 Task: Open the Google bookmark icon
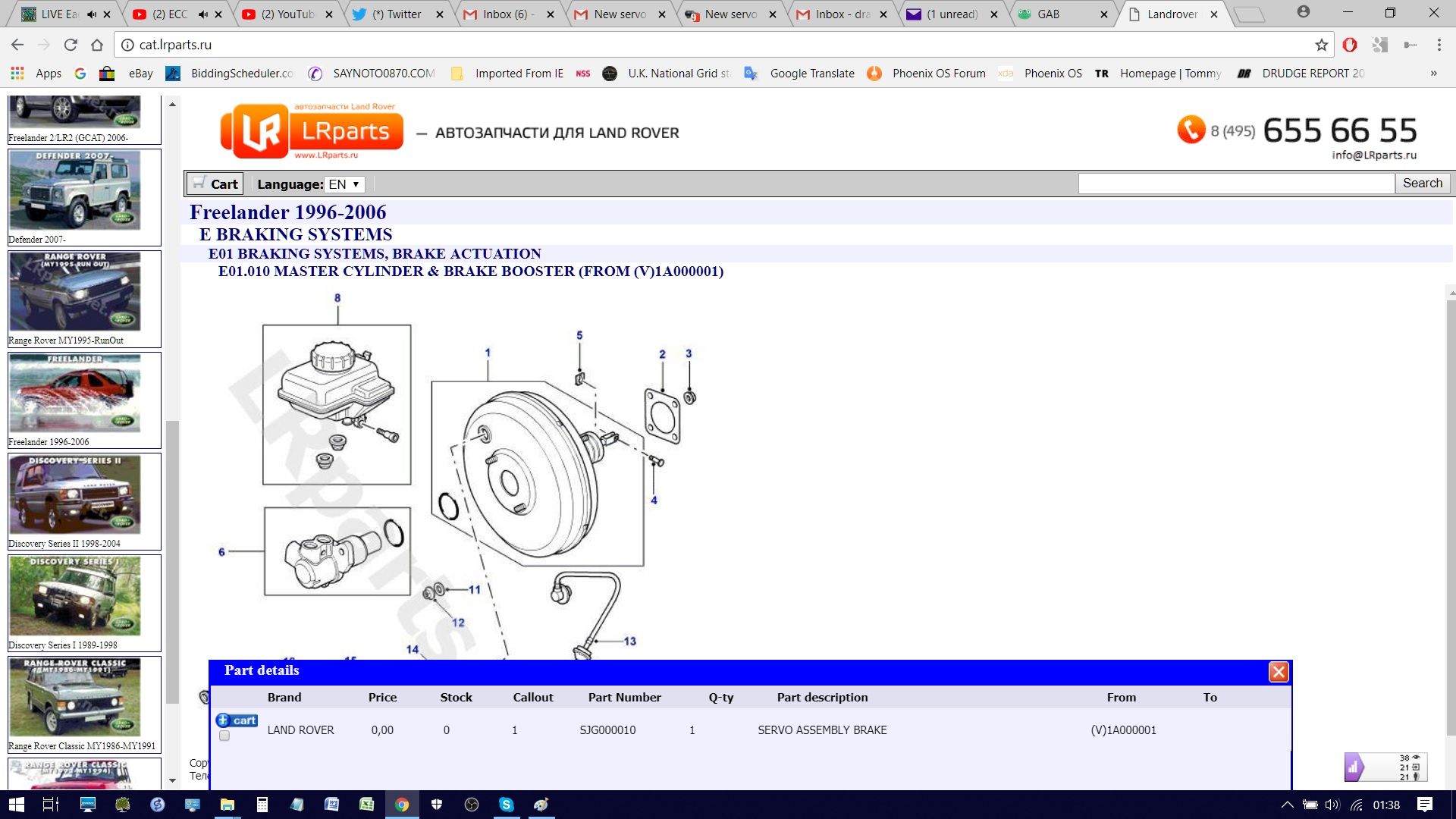click(80, 74)
